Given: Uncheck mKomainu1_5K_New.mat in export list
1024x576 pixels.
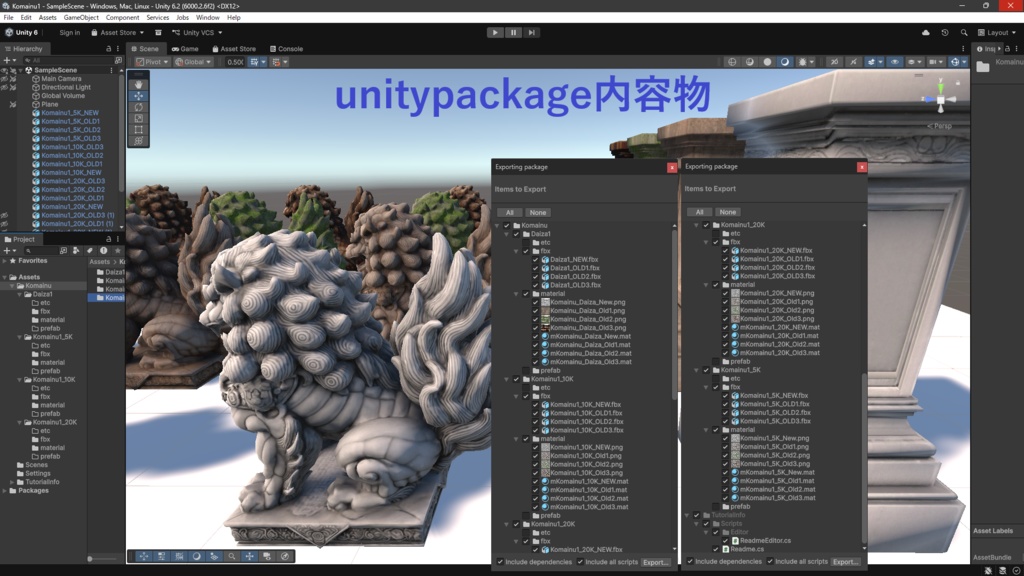Looking at the screenshot, I should coord(725,472).
